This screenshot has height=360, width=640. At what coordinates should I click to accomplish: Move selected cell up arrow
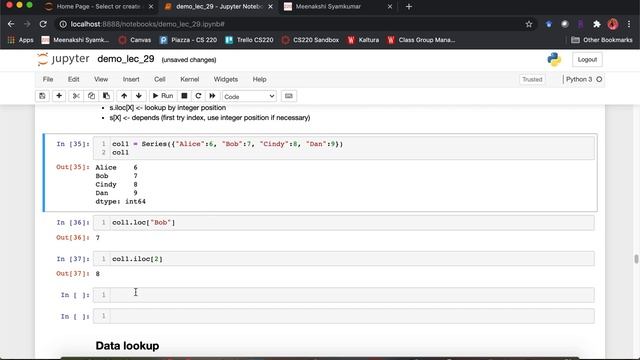(x=124, y=96)
